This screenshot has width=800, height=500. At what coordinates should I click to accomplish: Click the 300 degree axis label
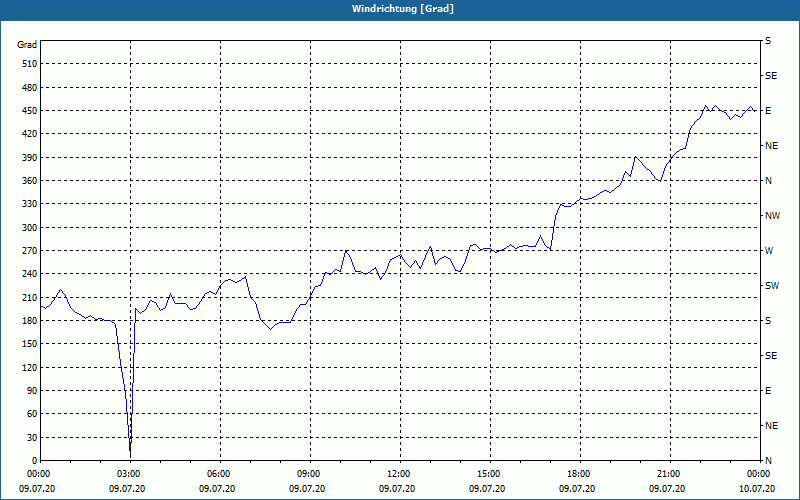(x=30, y=228)
